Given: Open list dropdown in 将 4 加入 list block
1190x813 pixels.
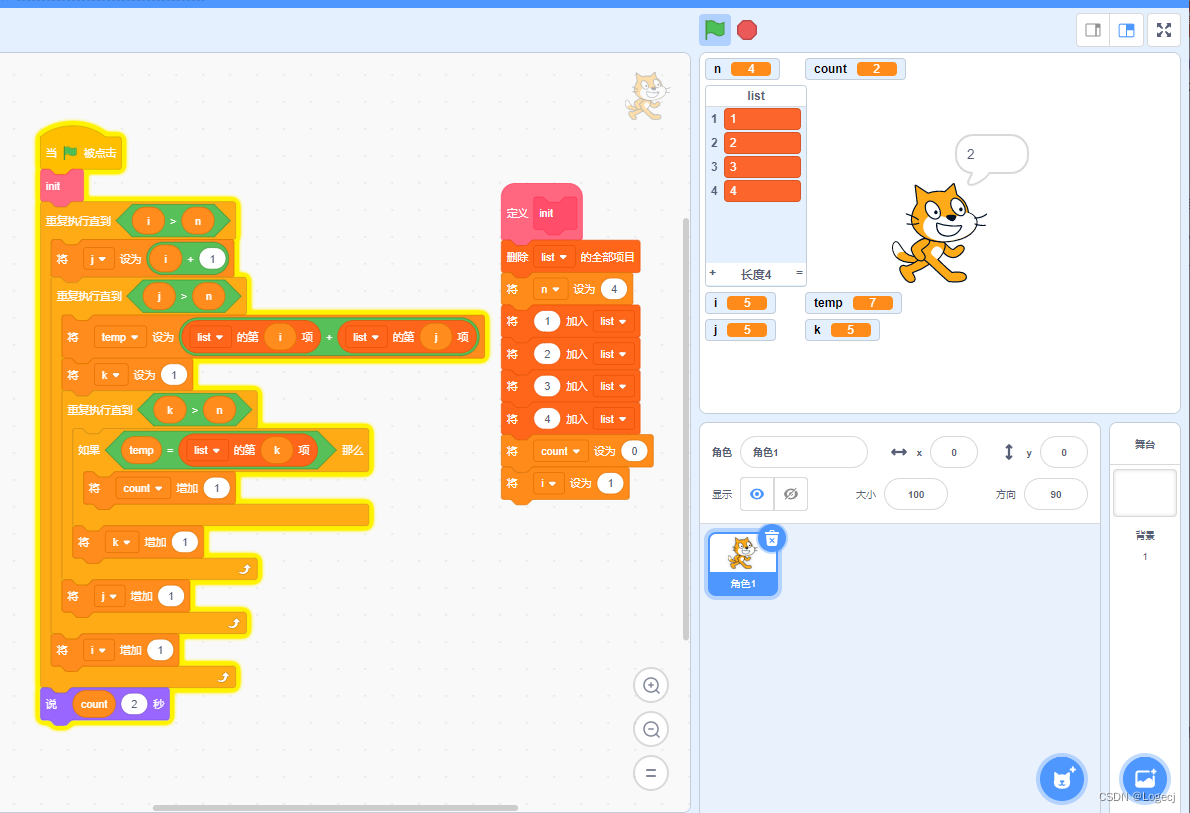Looking at the screenshot, I should pyautogui.click(x=613, y=418).
